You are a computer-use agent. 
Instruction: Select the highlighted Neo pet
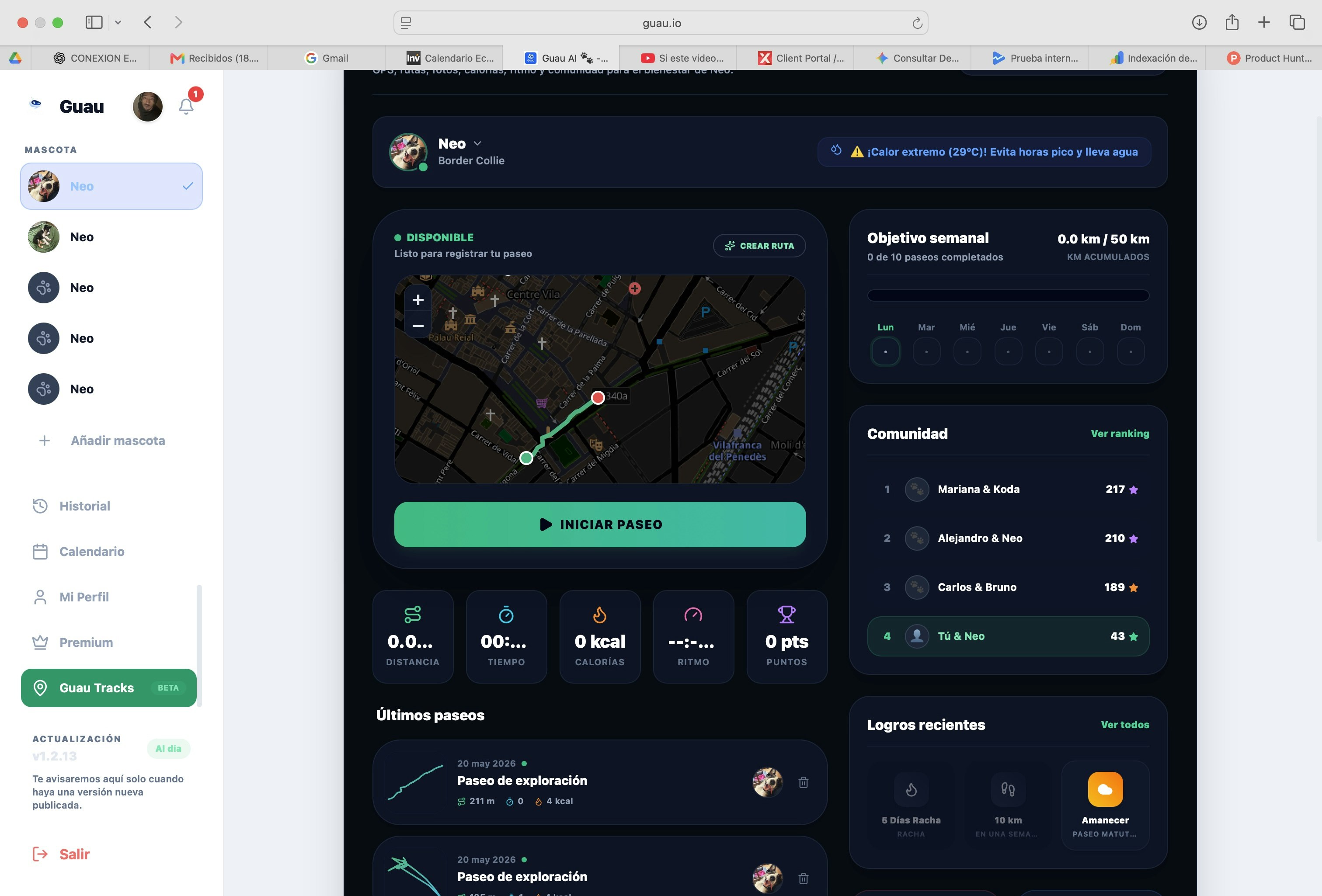click(x=111, y=186)
